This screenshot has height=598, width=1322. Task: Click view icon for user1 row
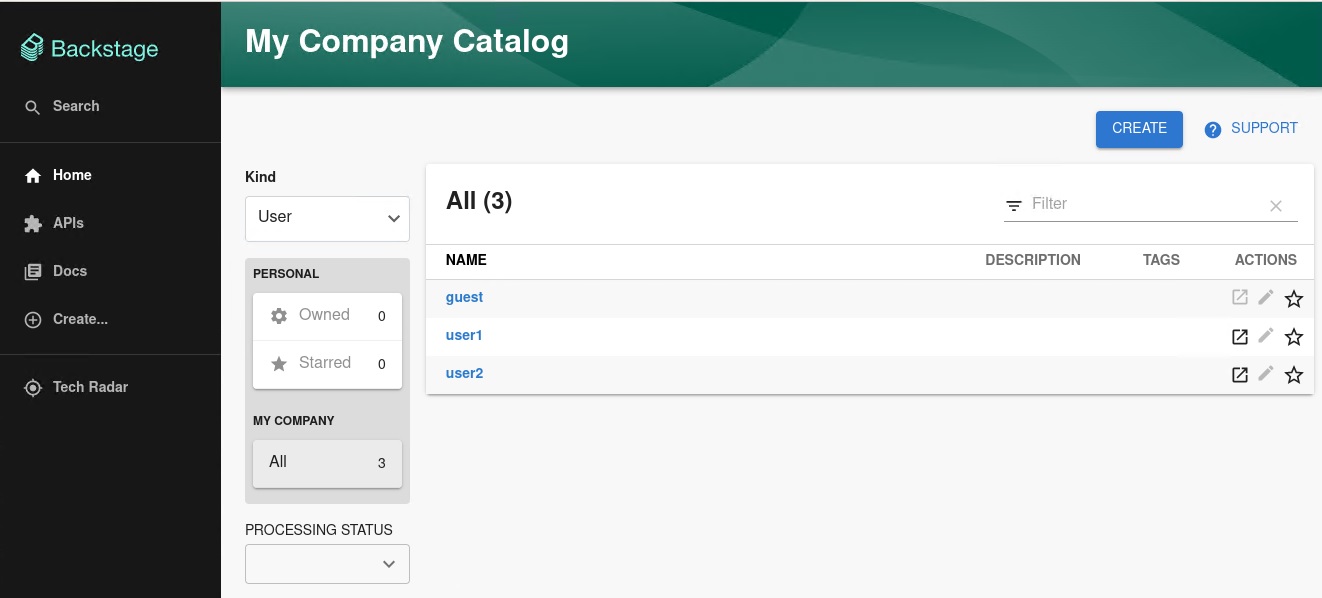click(x=1240, y=336)
